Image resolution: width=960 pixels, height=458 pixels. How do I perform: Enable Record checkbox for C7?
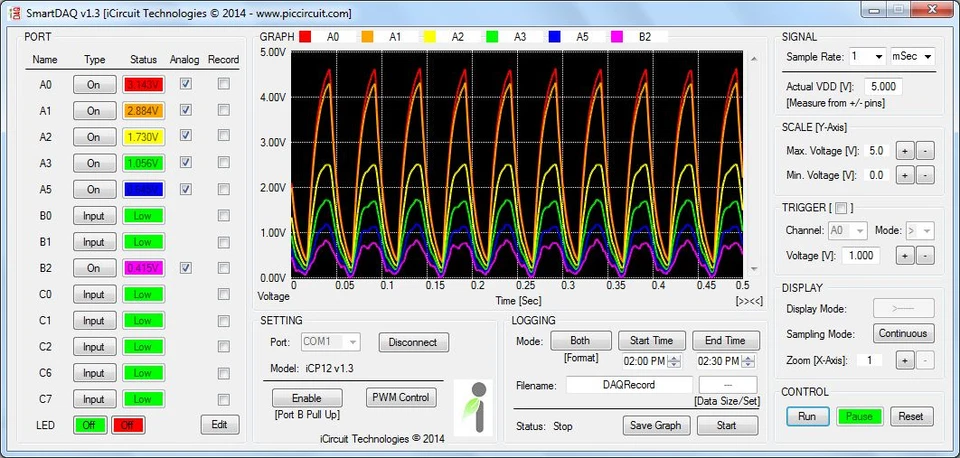[223, 399]
